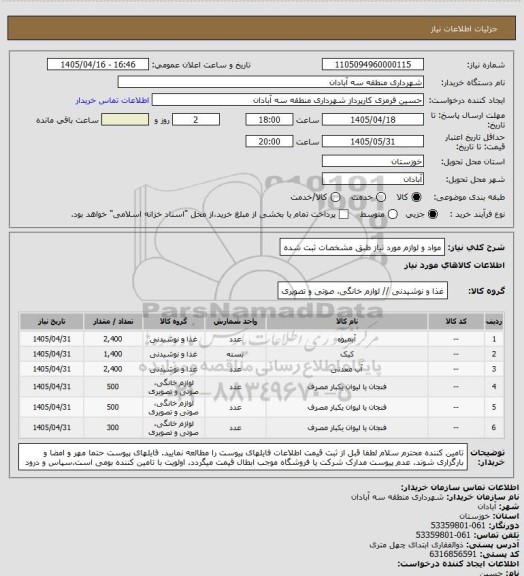This screenshot has height=576, width=524.
Task: Click the disposable cup item in row 5
Action: coord(347,407)
